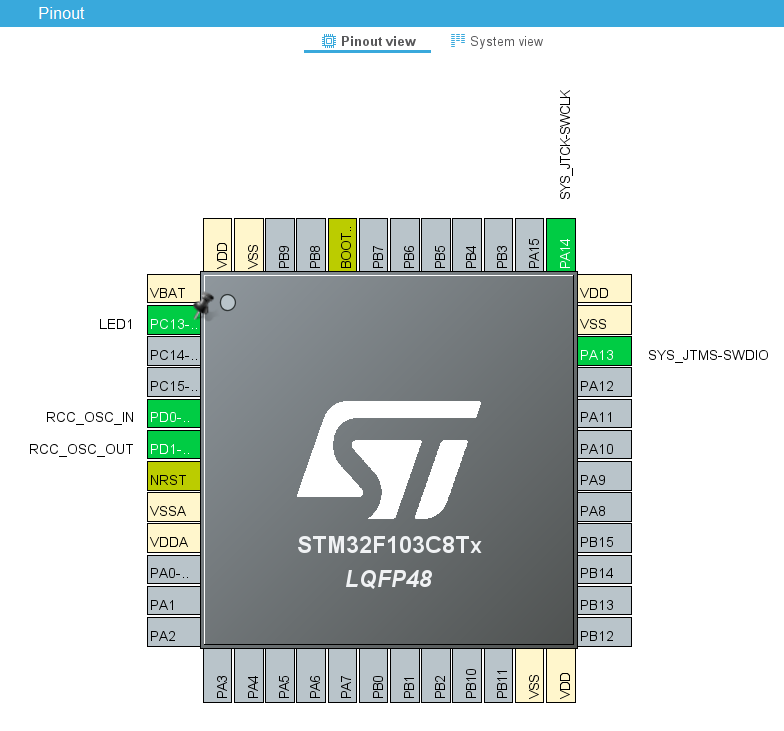784x731 pixels.
Task: Click the PB3 pin on top edge
Action: point(498,245)
